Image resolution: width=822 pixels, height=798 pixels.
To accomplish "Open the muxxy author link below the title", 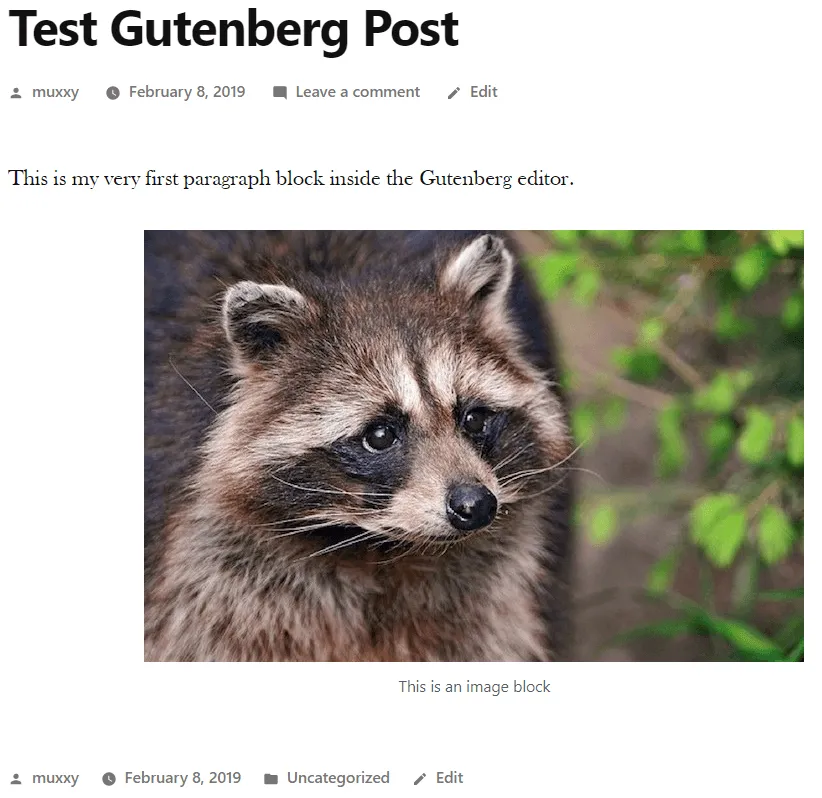I will pyautogui.click(x=56, y=92).
